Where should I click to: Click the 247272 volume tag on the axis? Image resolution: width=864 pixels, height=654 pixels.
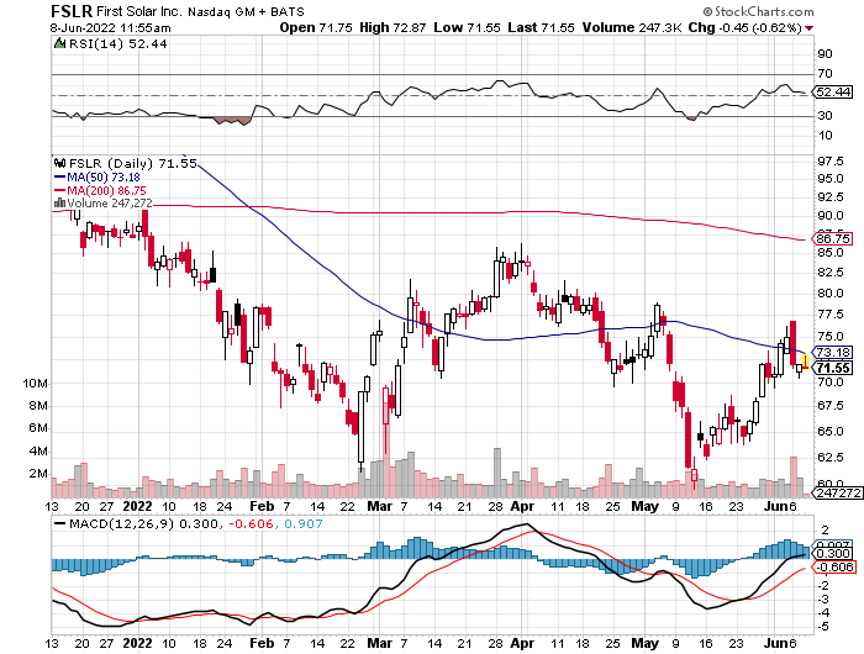[x=839, y=493]
